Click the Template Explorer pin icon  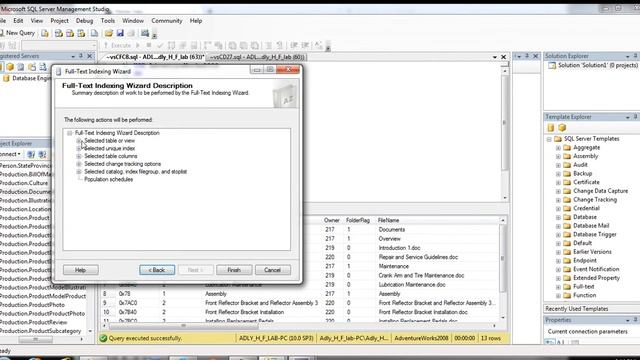click(x=636, y=117)
